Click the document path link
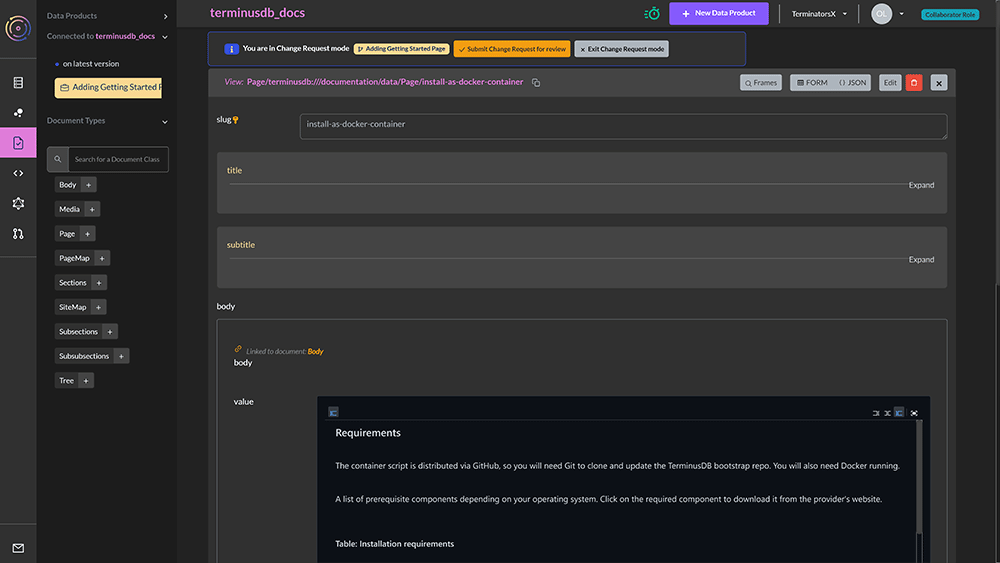Viewport: 1000px width, 563px height. point(385,82)
